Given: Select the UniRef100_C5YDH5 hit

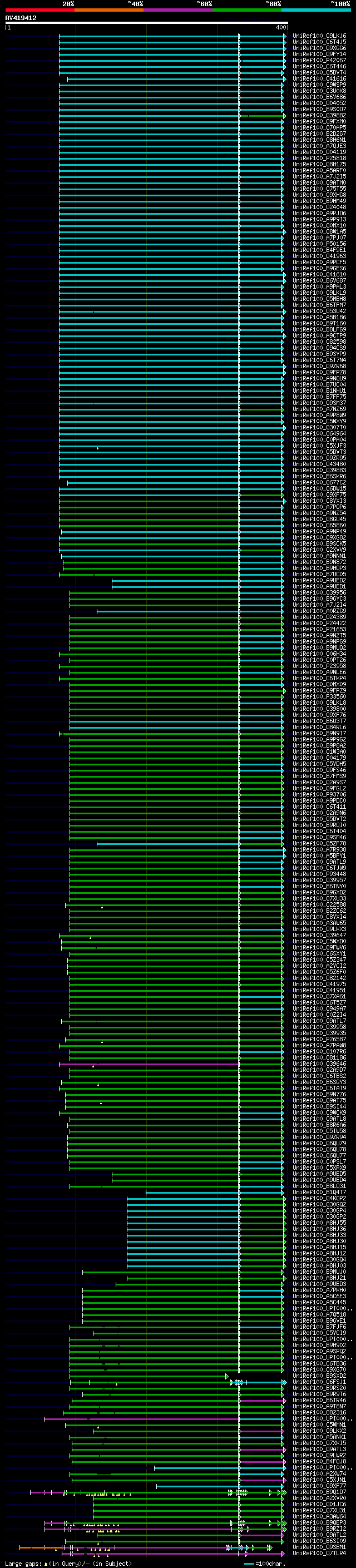Looking at the screenshot, I should coord(319,764).
